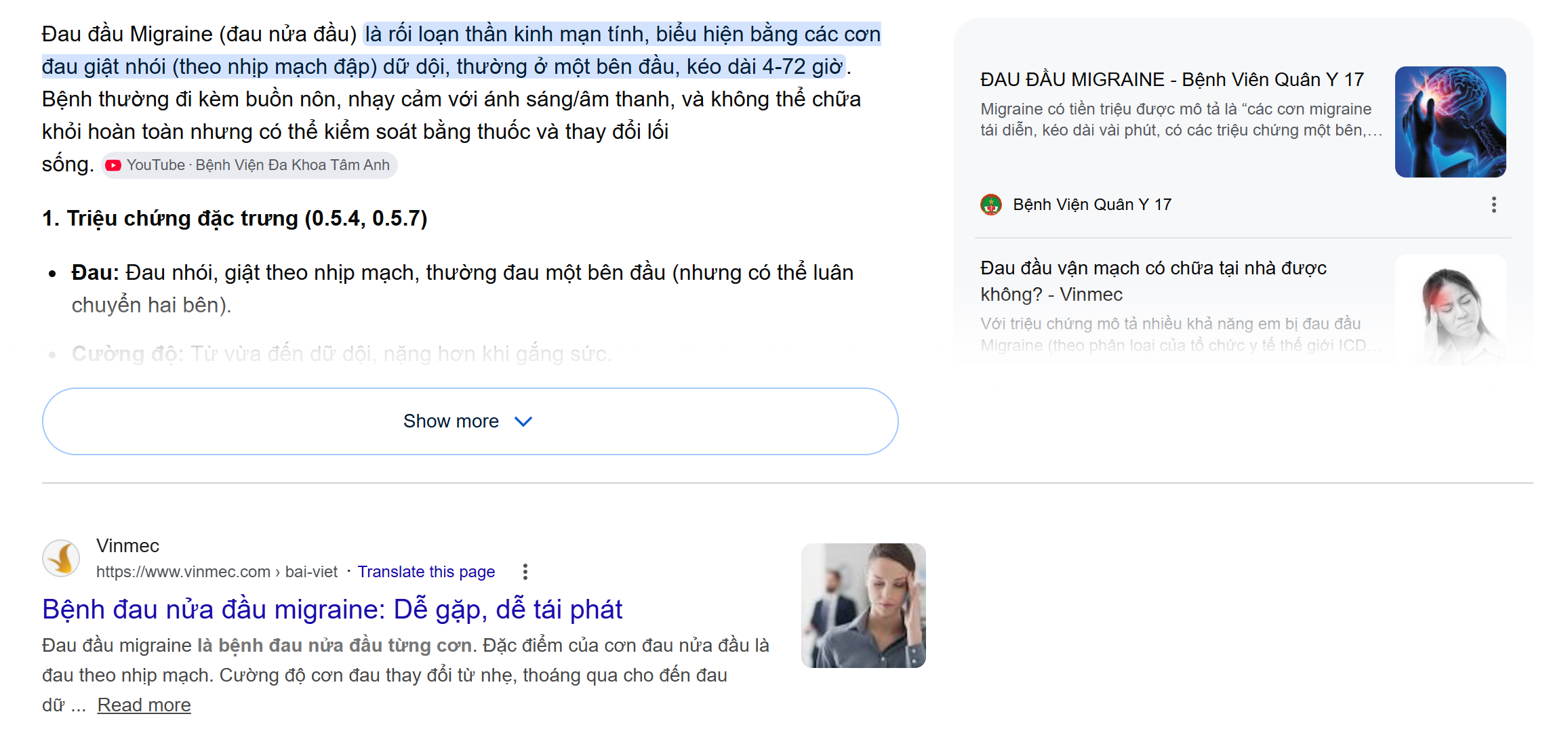The image size is (1568, 752).
Task: Click the Vinmec result description snippet
Action: click(405, 675)
